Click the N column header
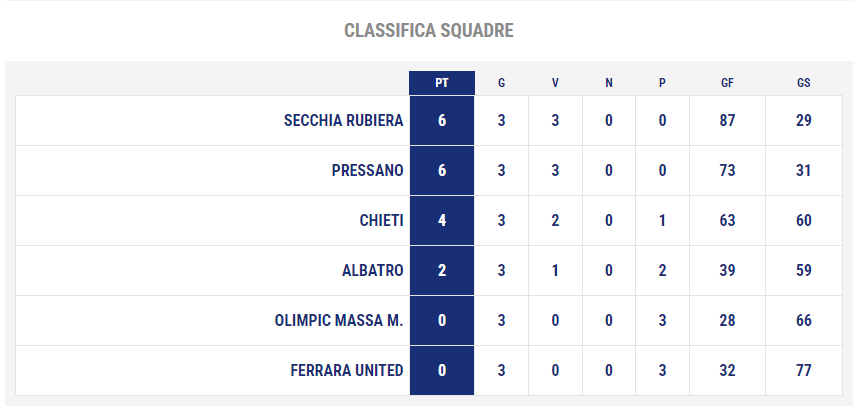Image resolution: width=862 pixels, height=412 pixels. tap(609, 83)
